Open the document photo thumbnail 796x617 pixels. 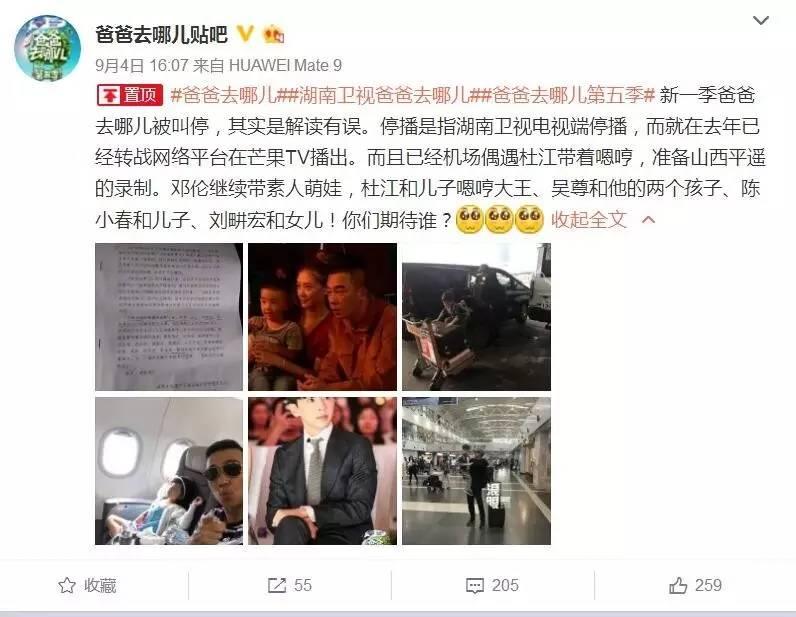point(169,317)
